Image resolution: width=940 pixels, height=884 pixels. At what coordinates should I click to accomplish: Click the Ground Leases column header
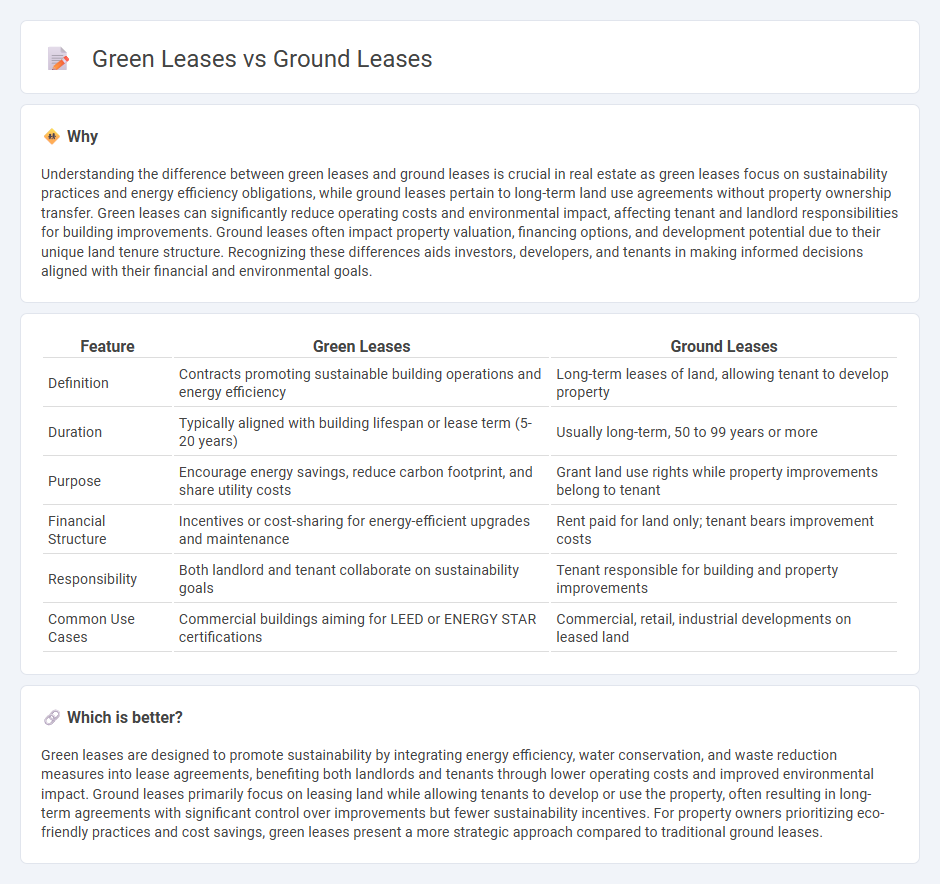[x=724, y=346]
